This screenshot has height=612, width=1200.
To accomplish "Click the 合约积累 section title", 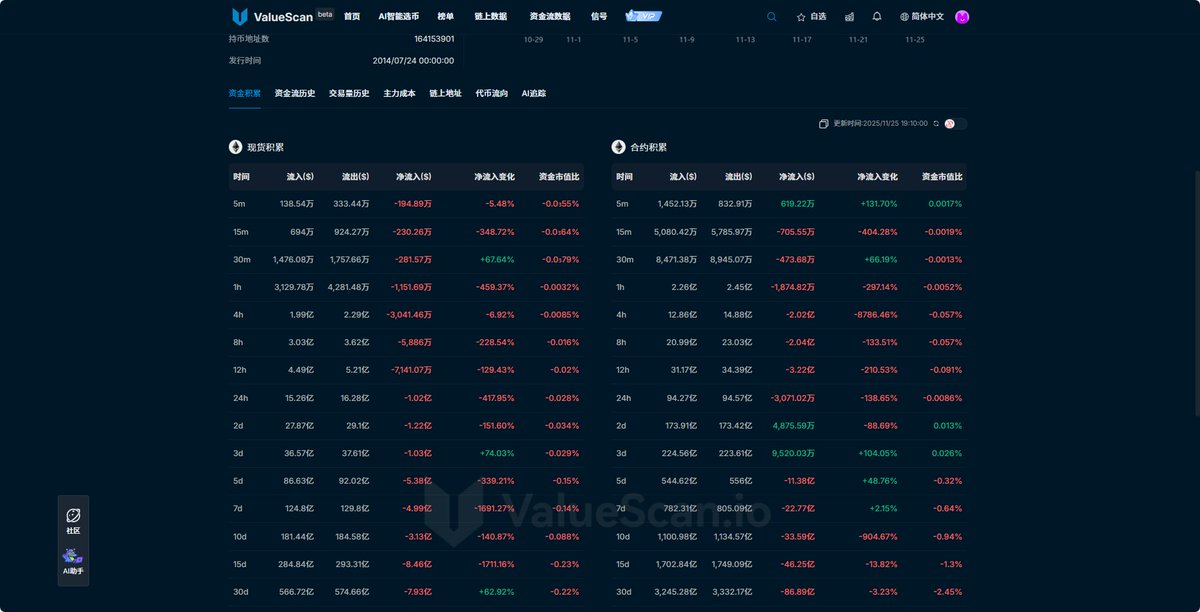I will point(648,147).
